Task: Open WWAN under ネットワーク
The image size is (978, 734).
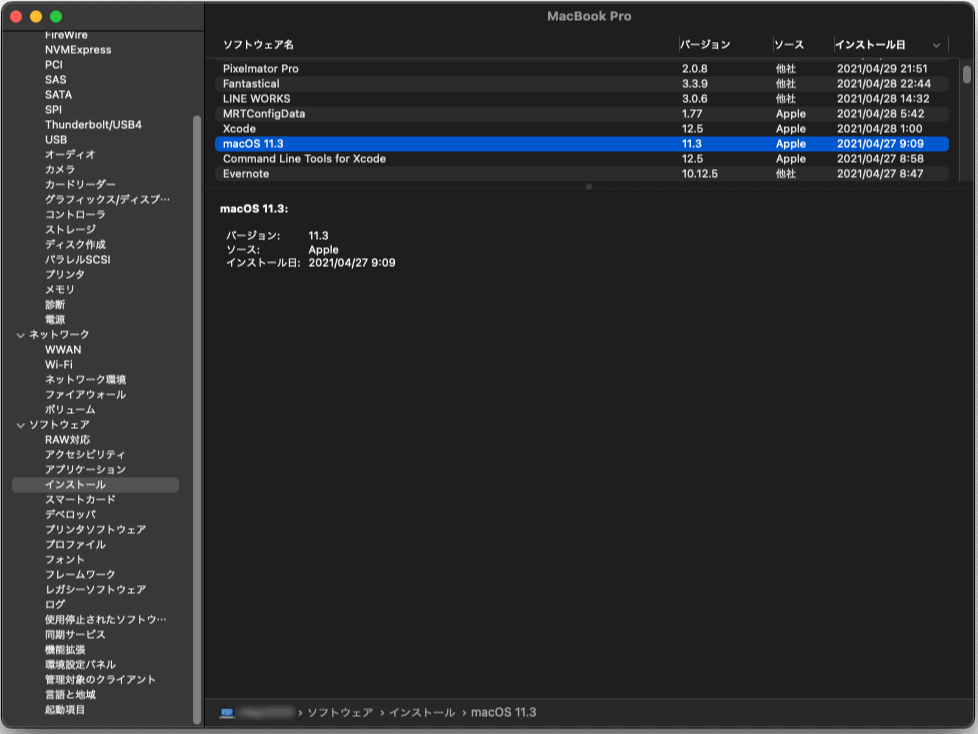Action: 63,350
